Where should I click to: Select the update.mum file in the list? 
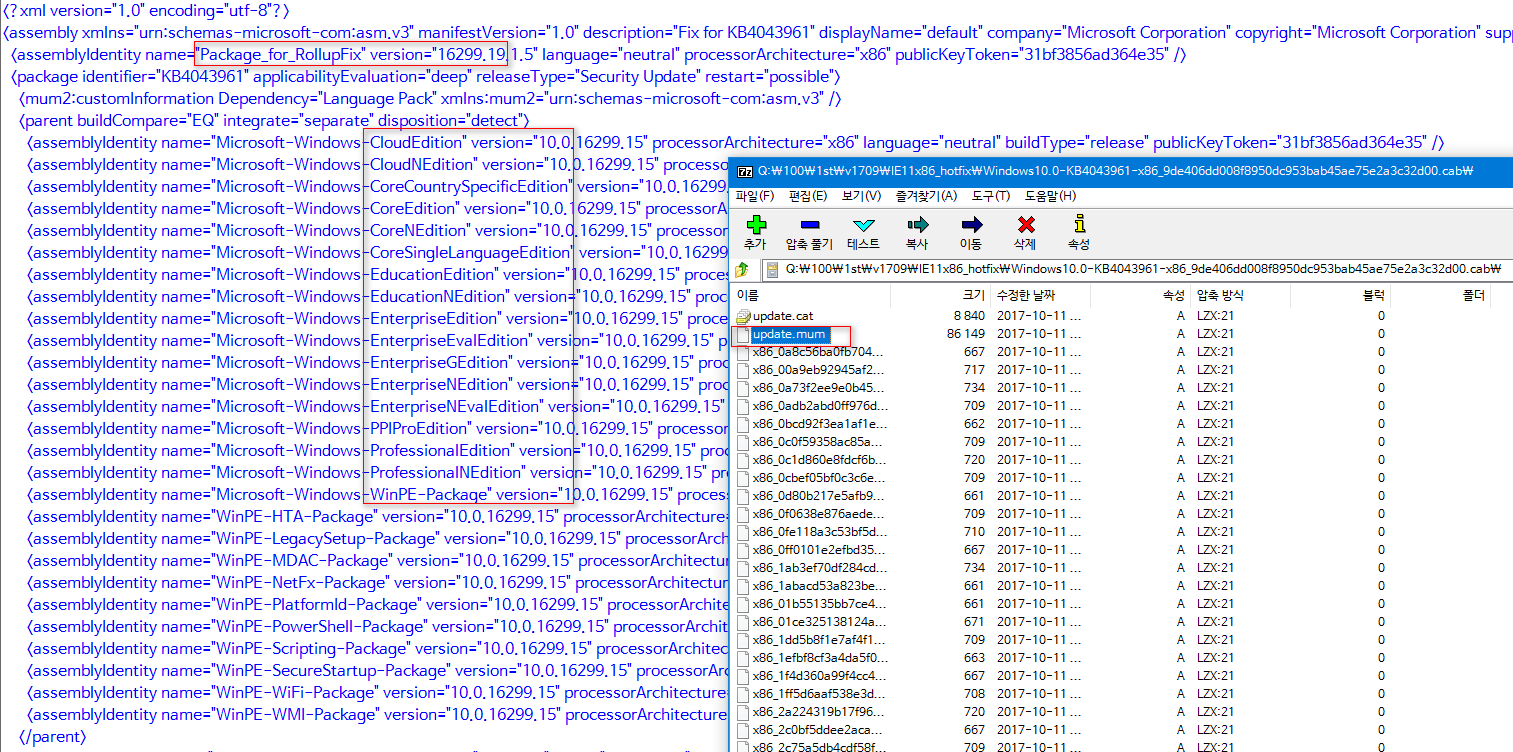[790, 334]
